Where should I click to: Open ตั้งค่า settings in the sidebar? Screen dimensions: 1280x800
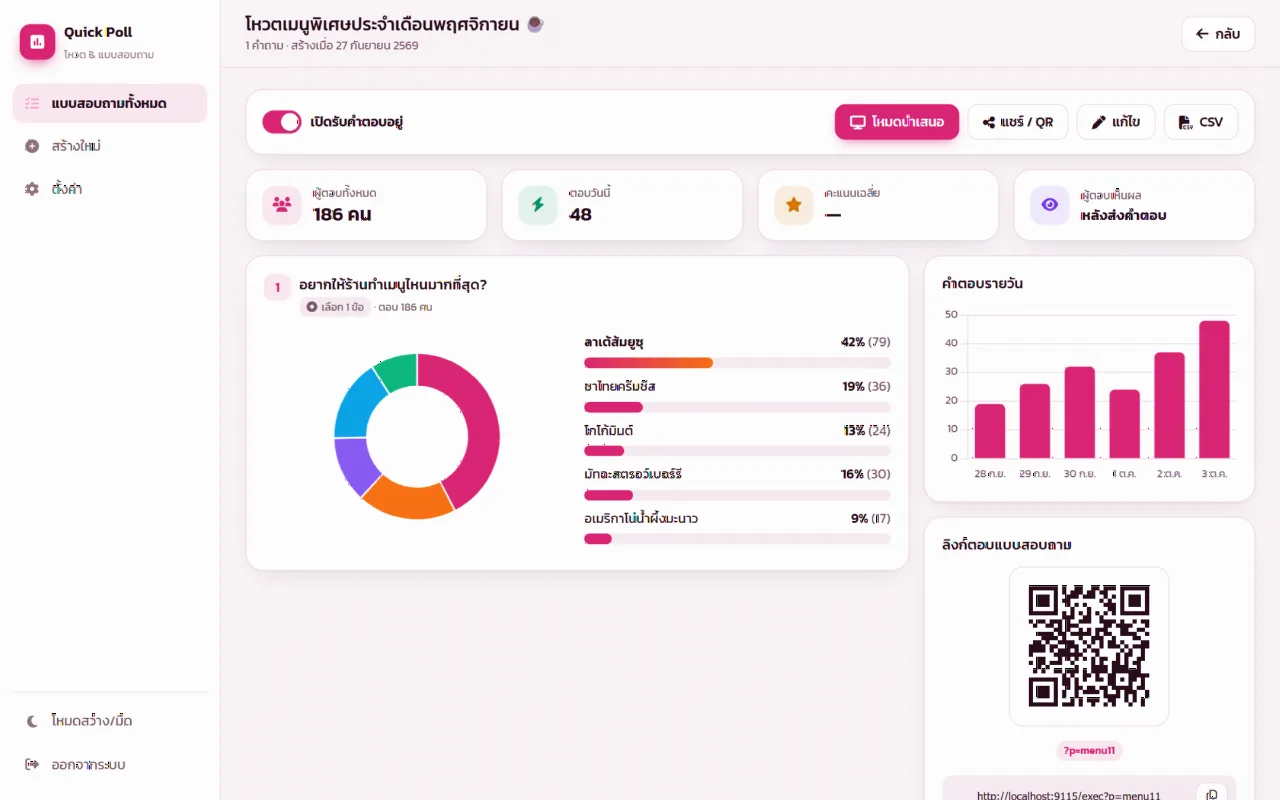click(110, 189)
